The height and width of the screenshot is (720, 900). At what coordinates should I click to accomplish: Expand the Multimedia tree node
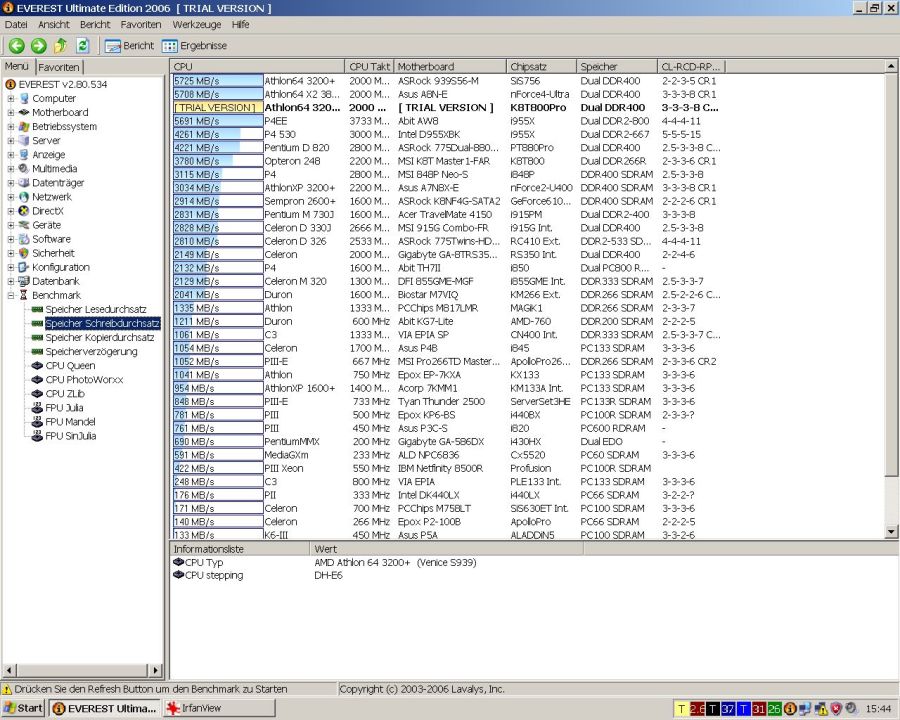click(10, 168)
